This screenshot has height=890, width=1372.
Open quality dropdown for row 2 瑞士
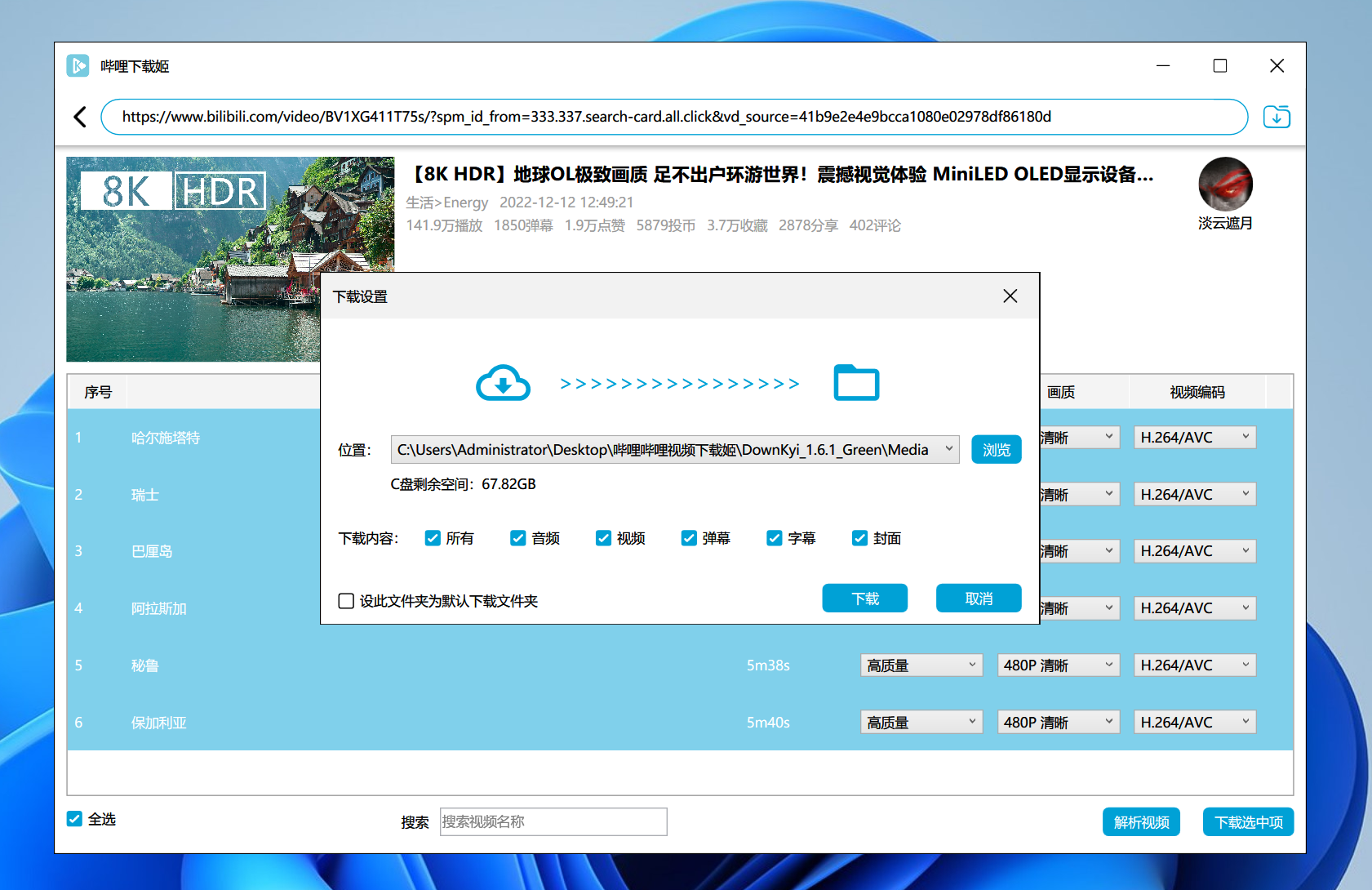1080,495
